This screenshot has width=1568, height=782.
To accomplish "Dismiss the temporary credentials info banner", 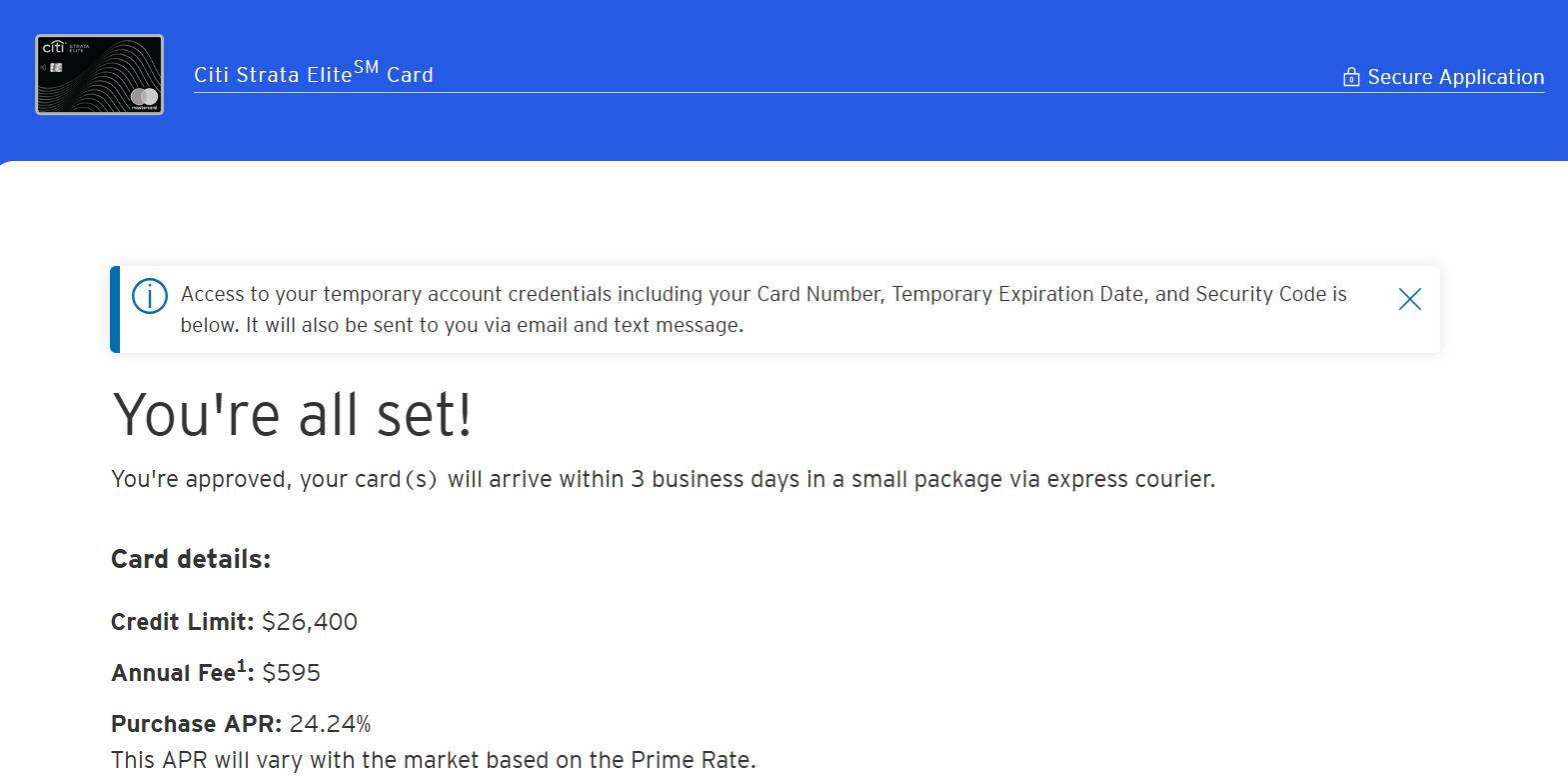I will pos(1409,299).
